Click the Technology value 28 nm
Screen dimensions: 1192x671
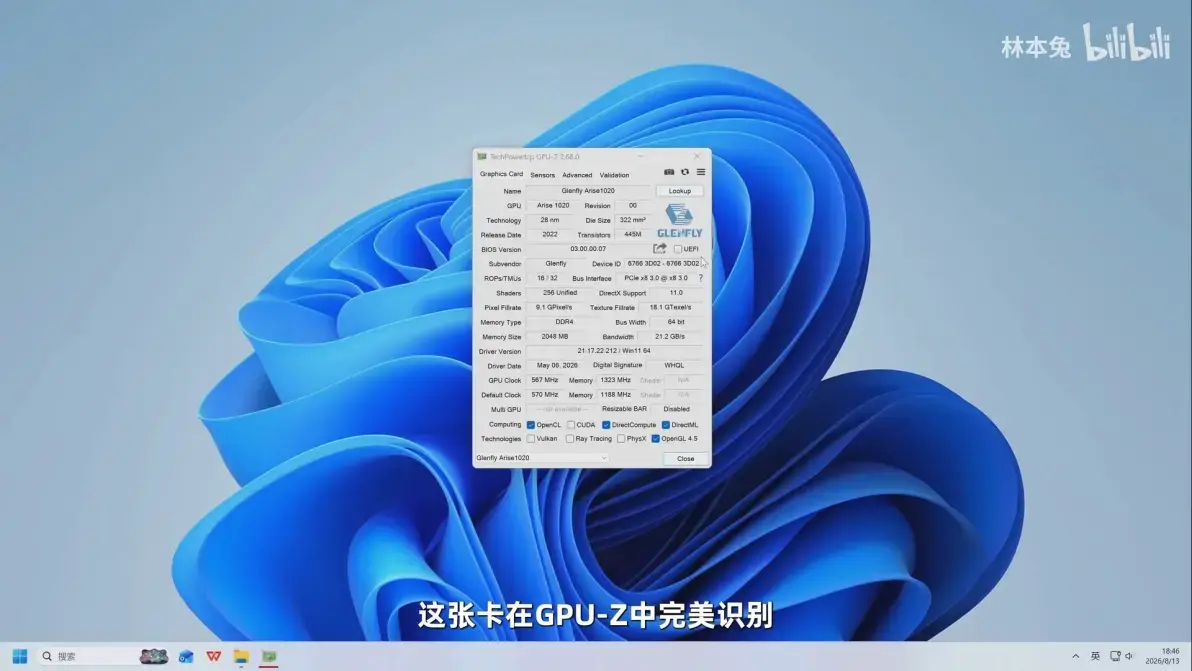(x=550, y=220)
